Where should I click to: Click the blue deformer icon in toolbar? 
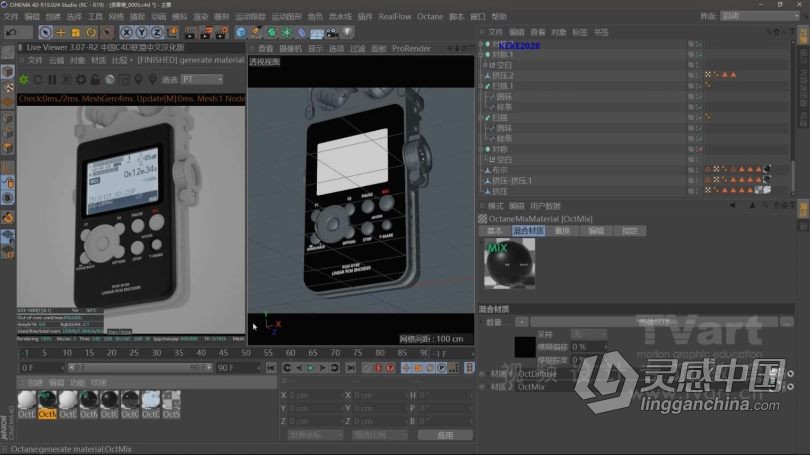point(302,33)
